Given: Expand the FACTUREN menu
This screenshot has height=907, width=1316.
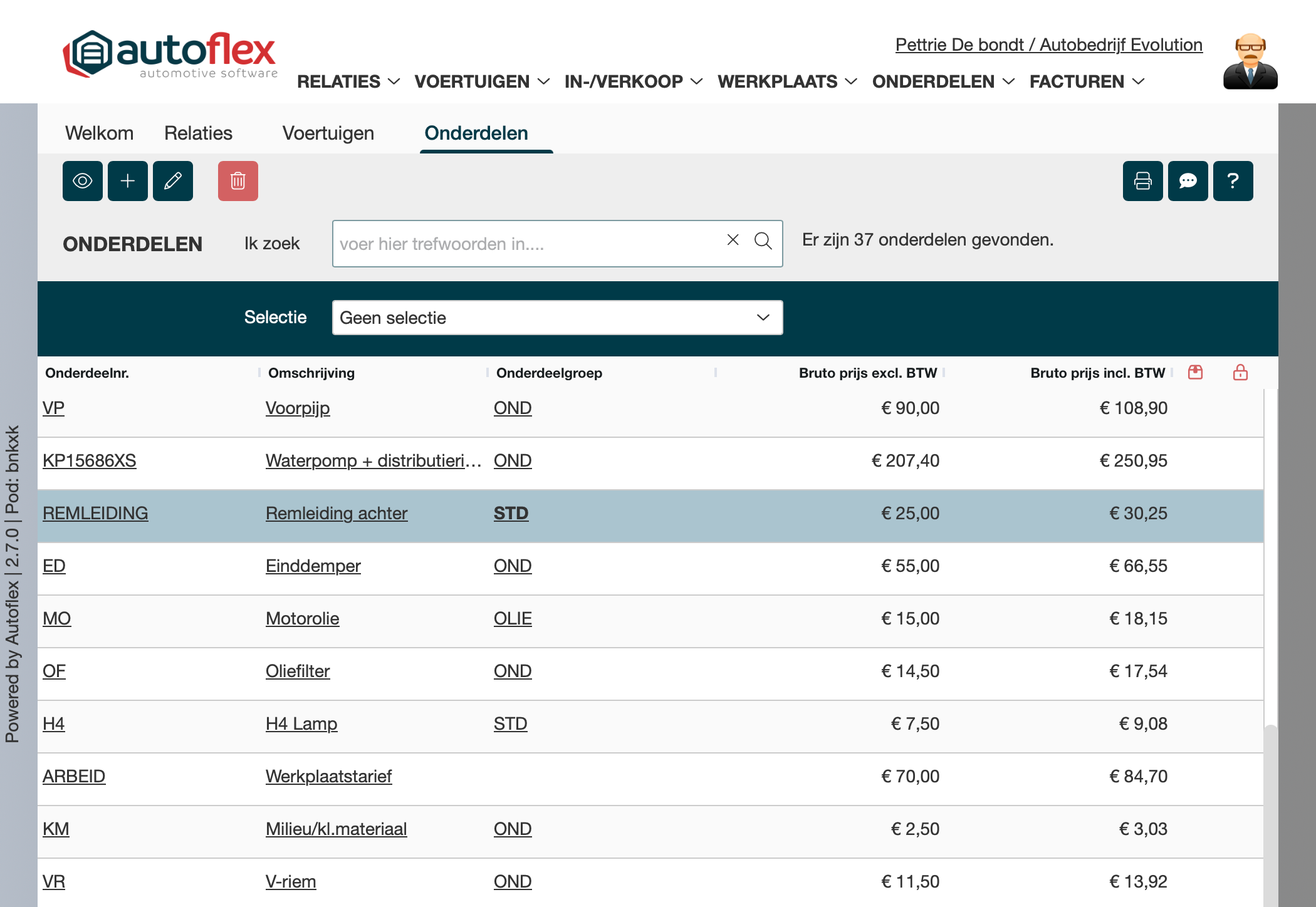Looking at the screenshot, I should (x=1087, y=81).
